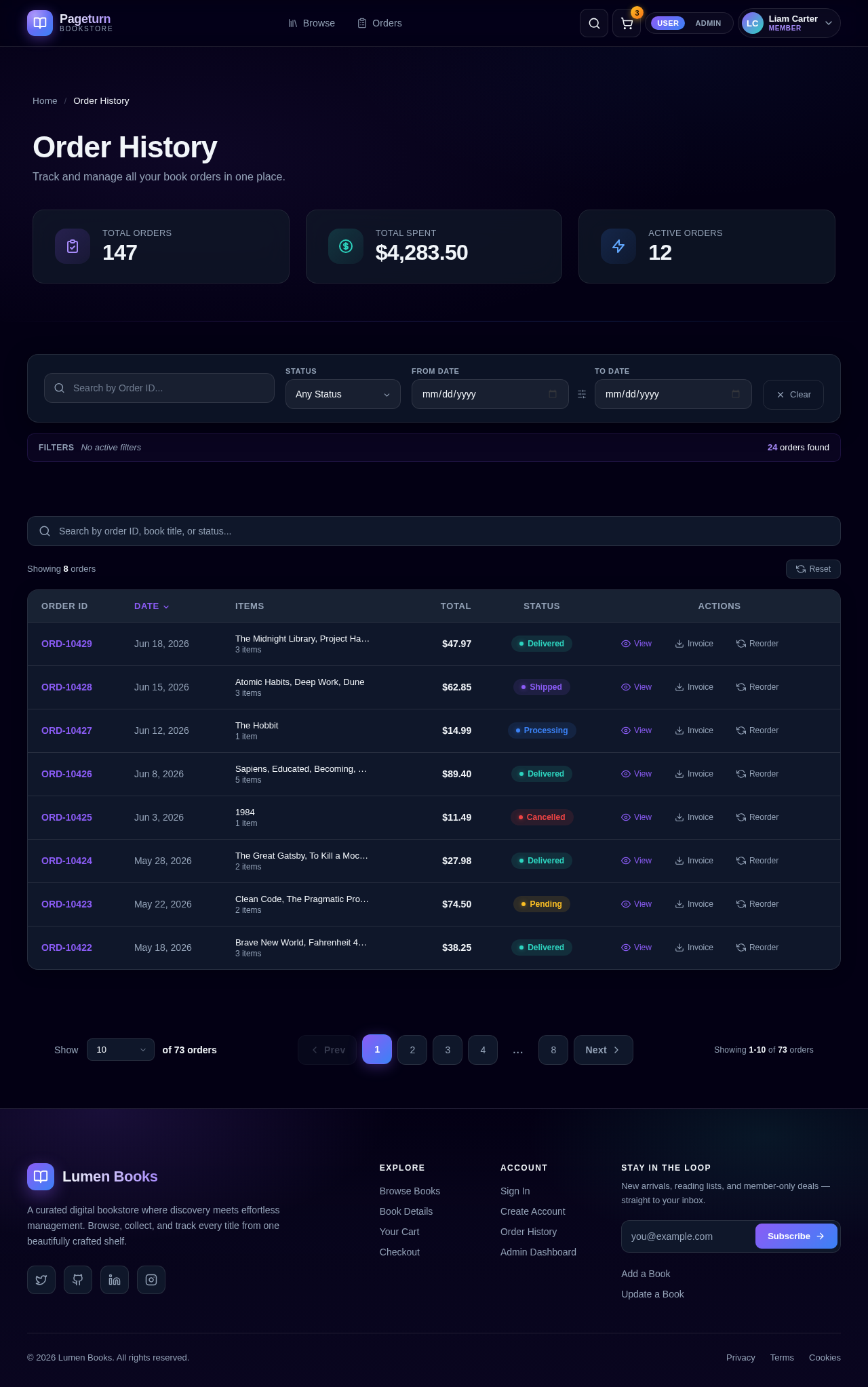
Task: Clear the order filters
Action: 793,395
